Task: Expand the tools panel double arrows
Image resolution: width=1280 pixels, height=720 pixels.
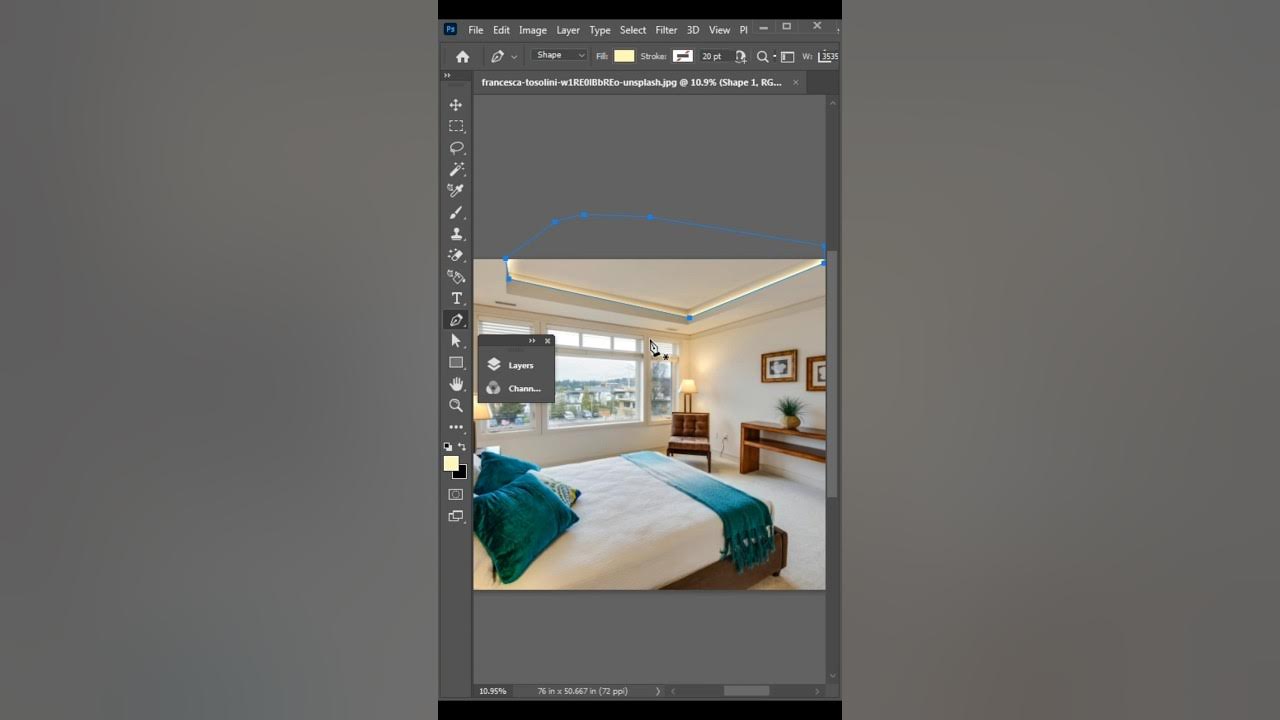Action: [x=447, y=75]
